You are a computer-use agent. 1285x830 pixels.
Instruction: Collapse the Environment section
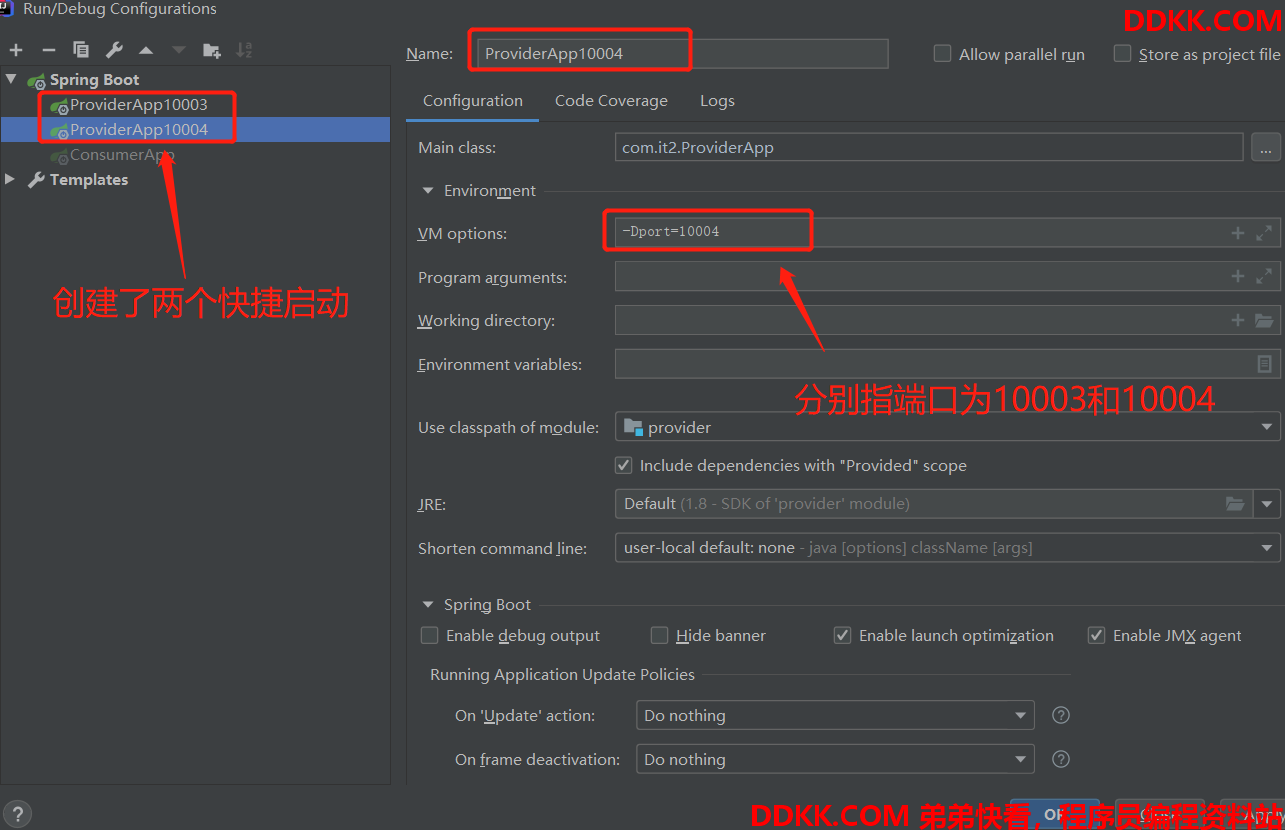point(428,190)
